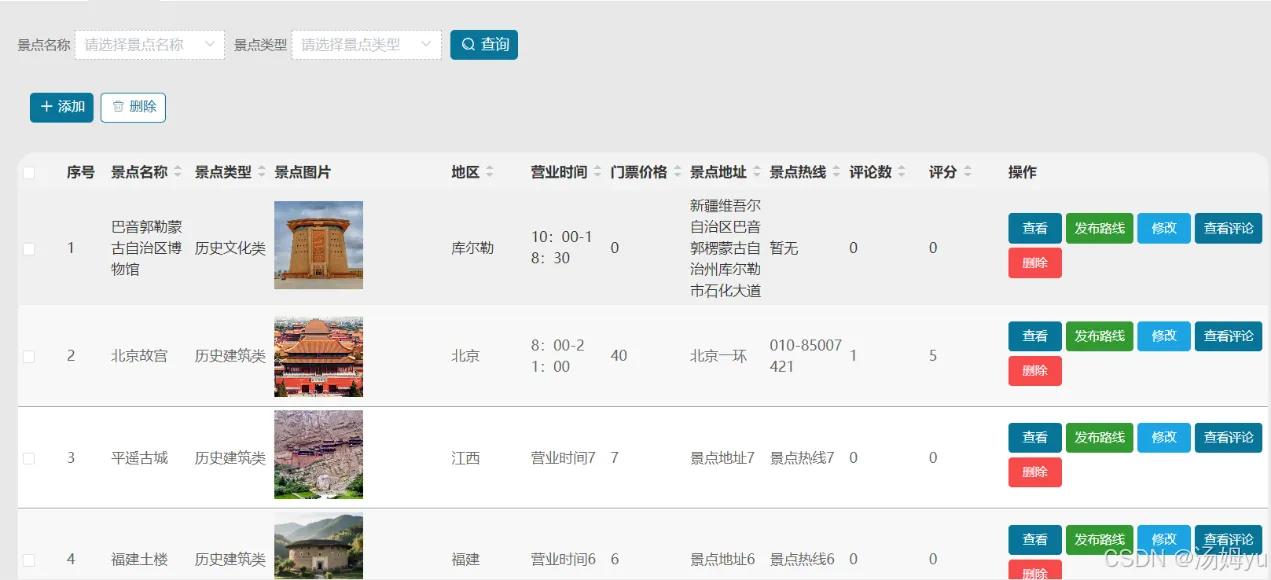Click 发布路线 for 福建土楼 row
1271x580 pixels.
coord(1099,539)
